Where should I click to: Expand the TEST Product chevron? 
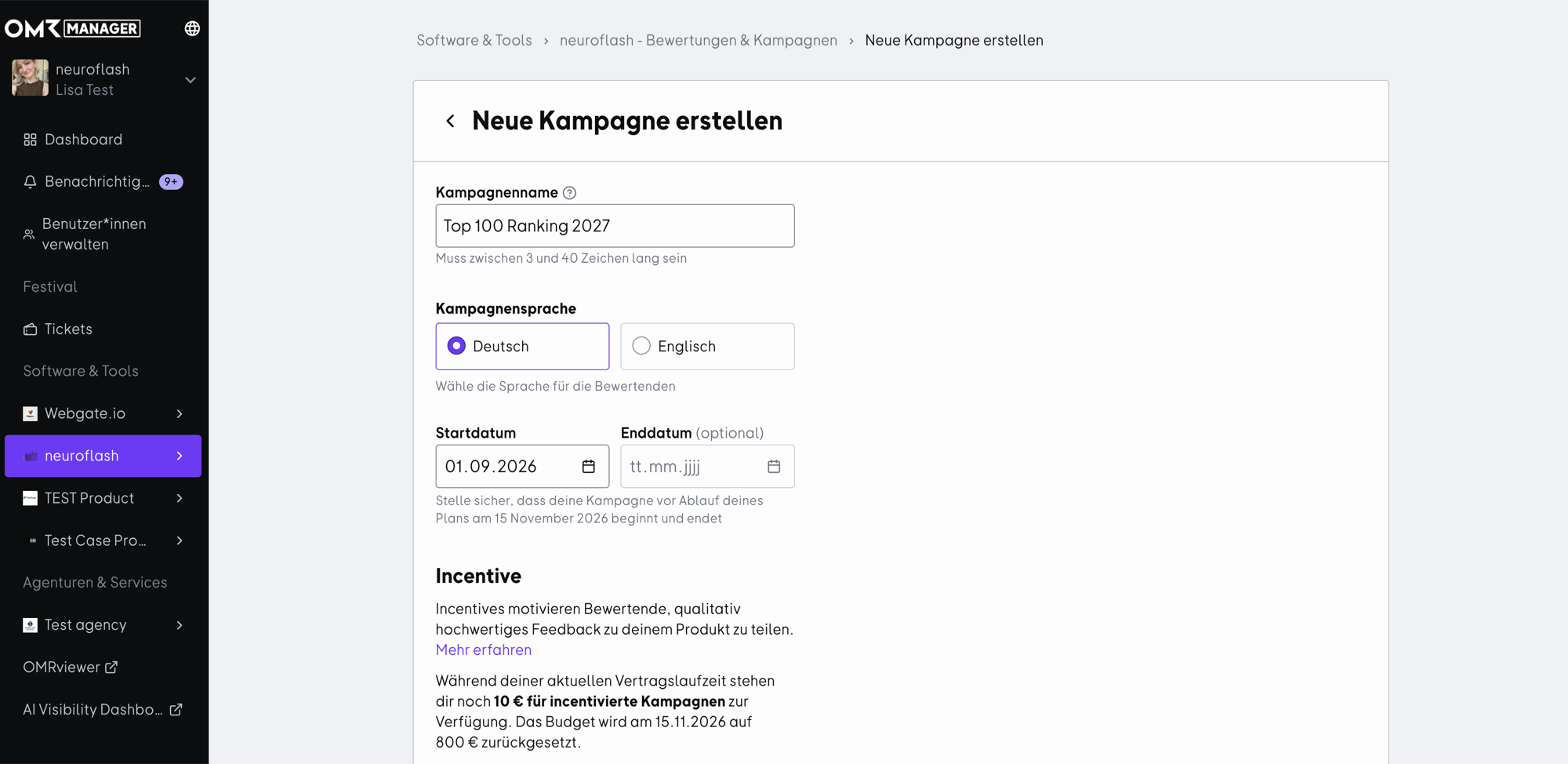(180, 498)
